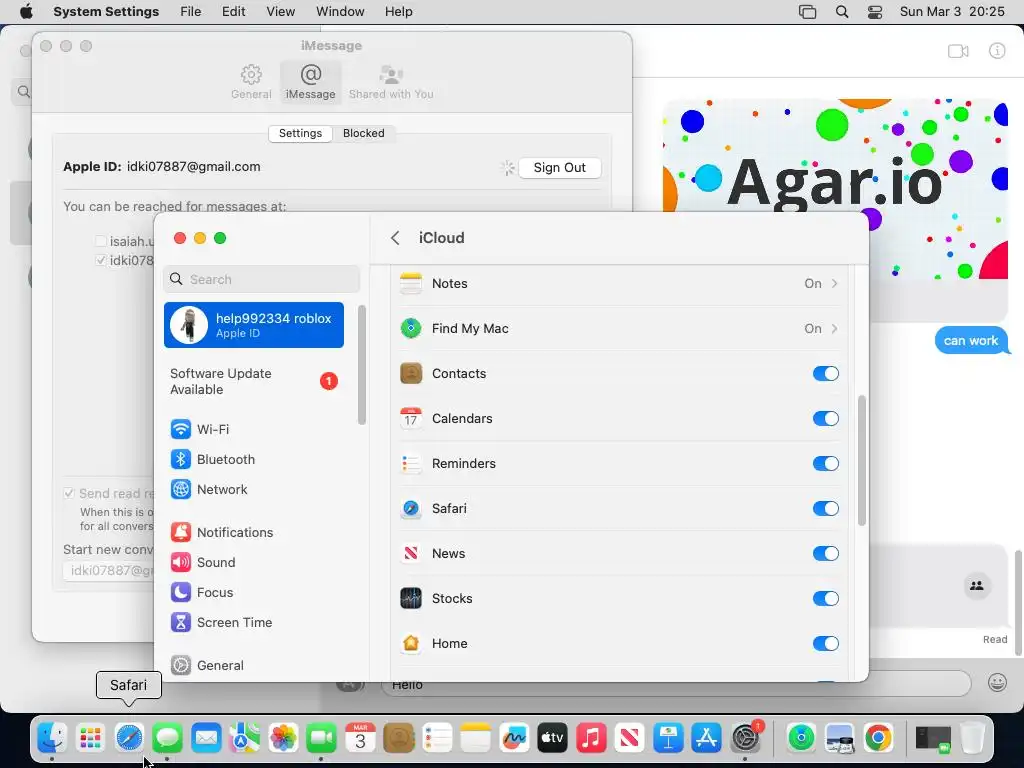Open Music app in the Dock
The height and width of the screenshot is (768, 1024).
591,739
